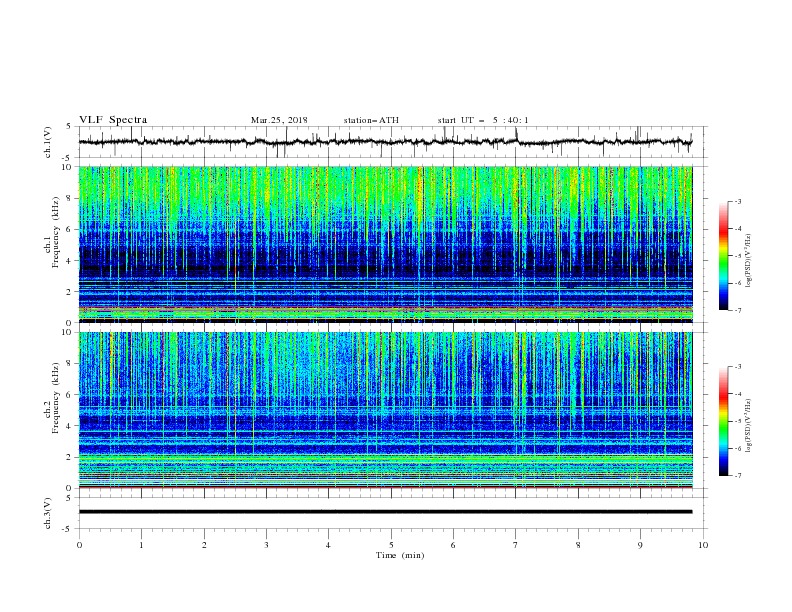Click the -3 tick of ch.1 colorbar
Image resolution: width=792 pixels, height=612 pixels.
[738, 201]
